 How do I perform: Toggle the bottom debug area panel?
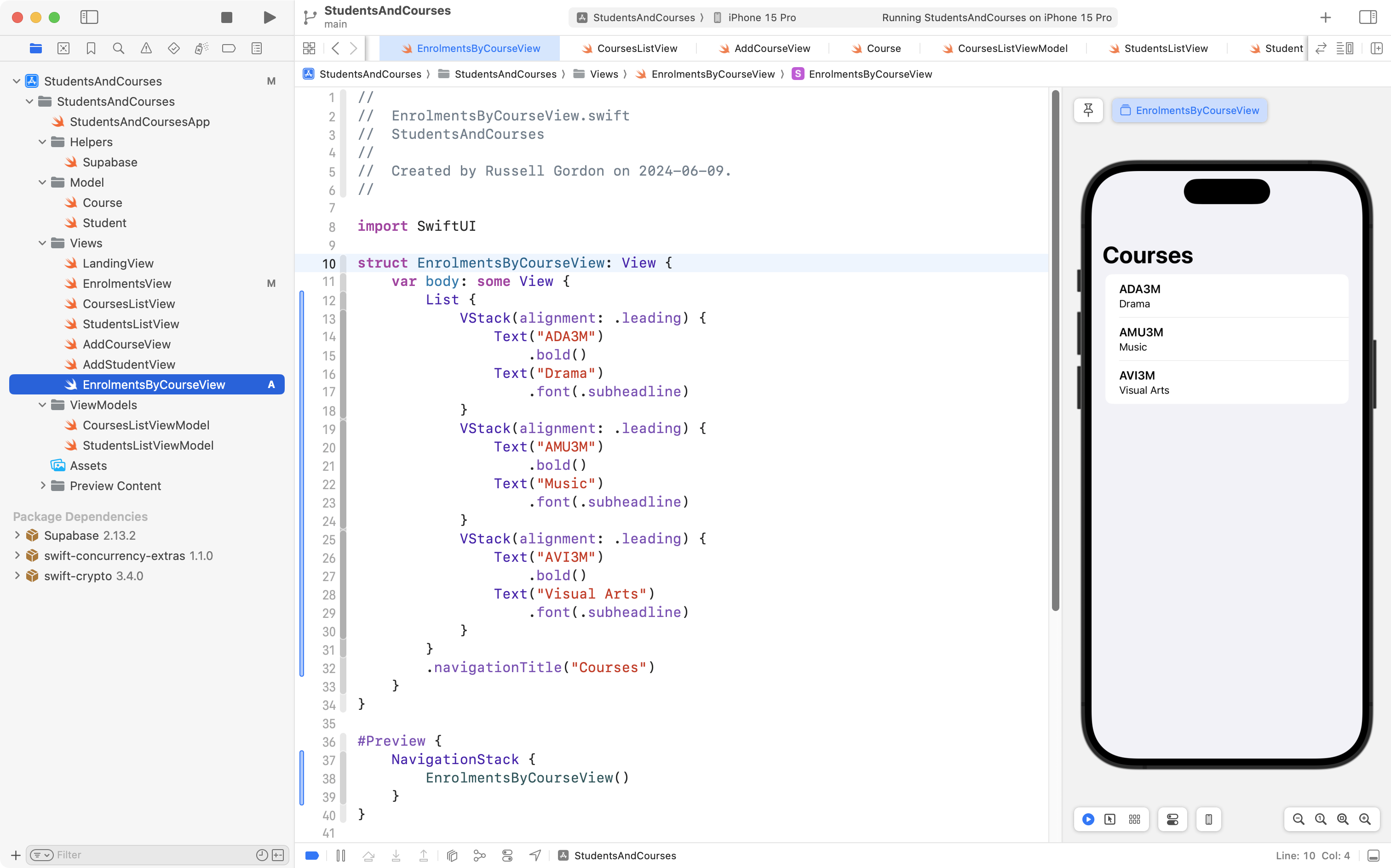(x=1373, y=856)
